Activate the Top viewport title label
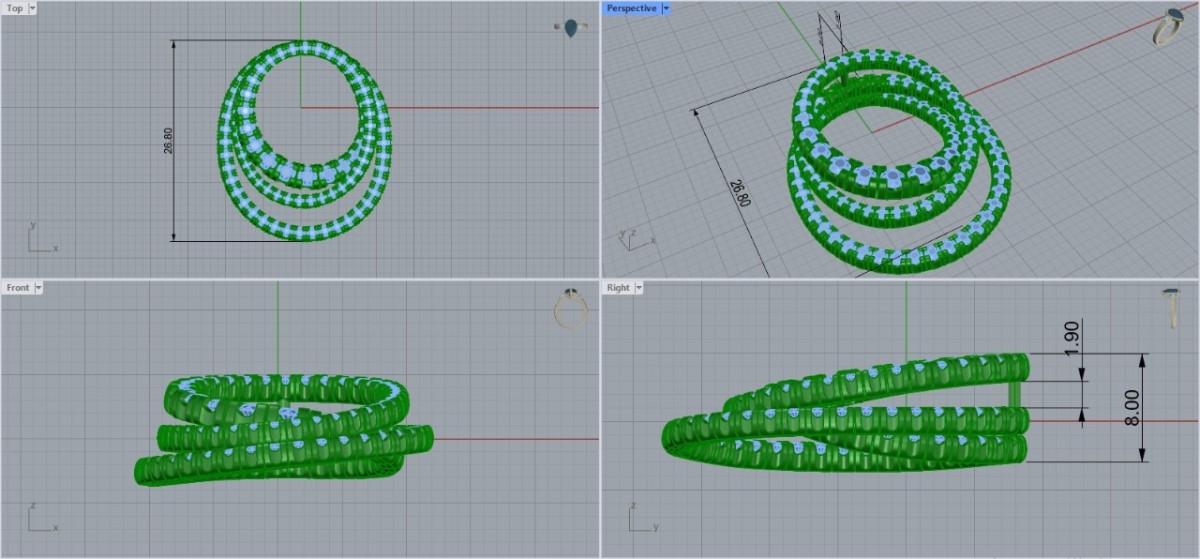Screen dimensions: 1200x559 click(15, 8)
